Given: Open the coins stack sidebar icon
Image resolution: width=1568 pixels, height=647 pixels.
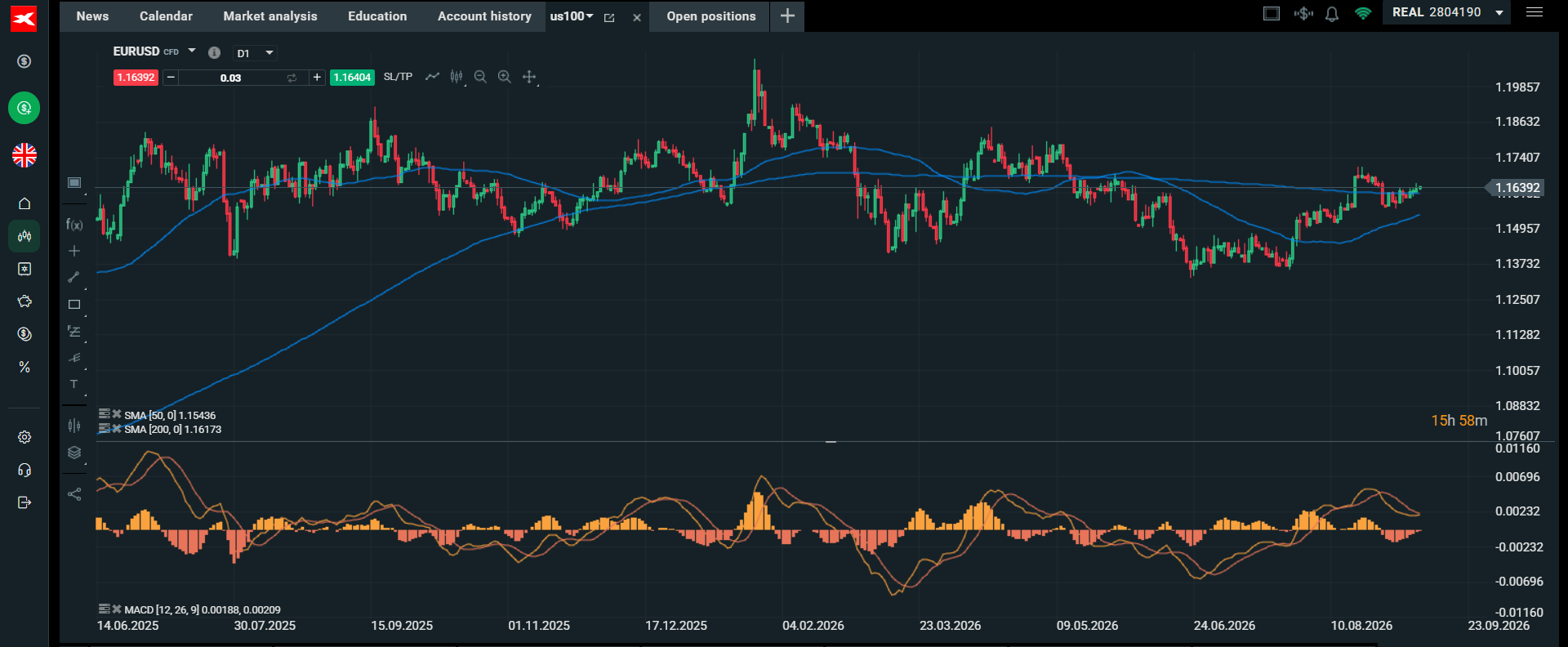Looking at the screenshot, I should click(x=24, y=334).
